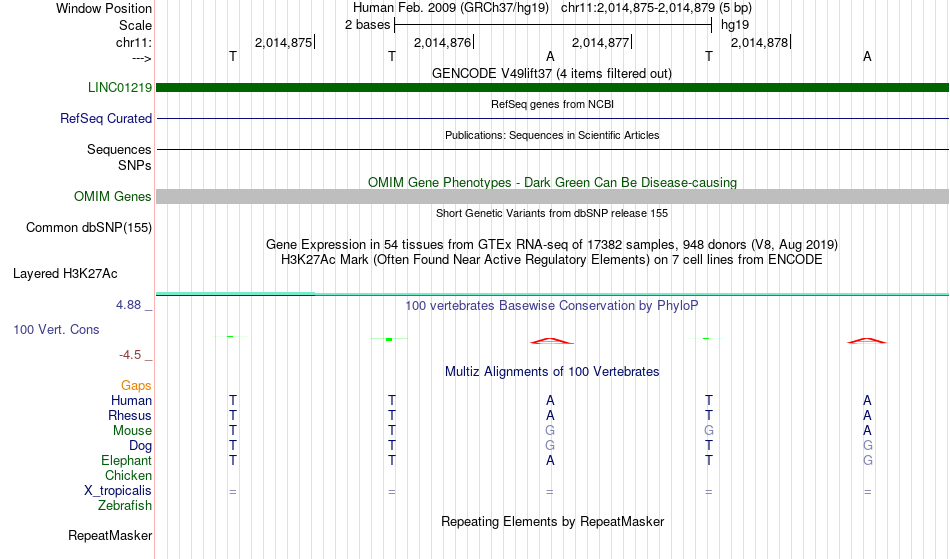This screenshot has height=559, width=950.
Task: Select the Zebrafish alignment row label
Action: 125,506
